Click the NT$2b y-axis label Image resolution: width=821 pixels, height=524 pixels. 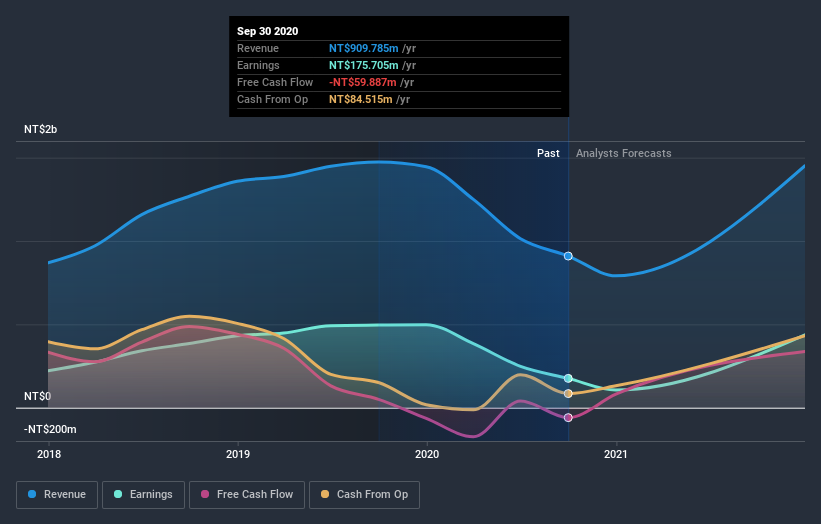click(40, 129)
